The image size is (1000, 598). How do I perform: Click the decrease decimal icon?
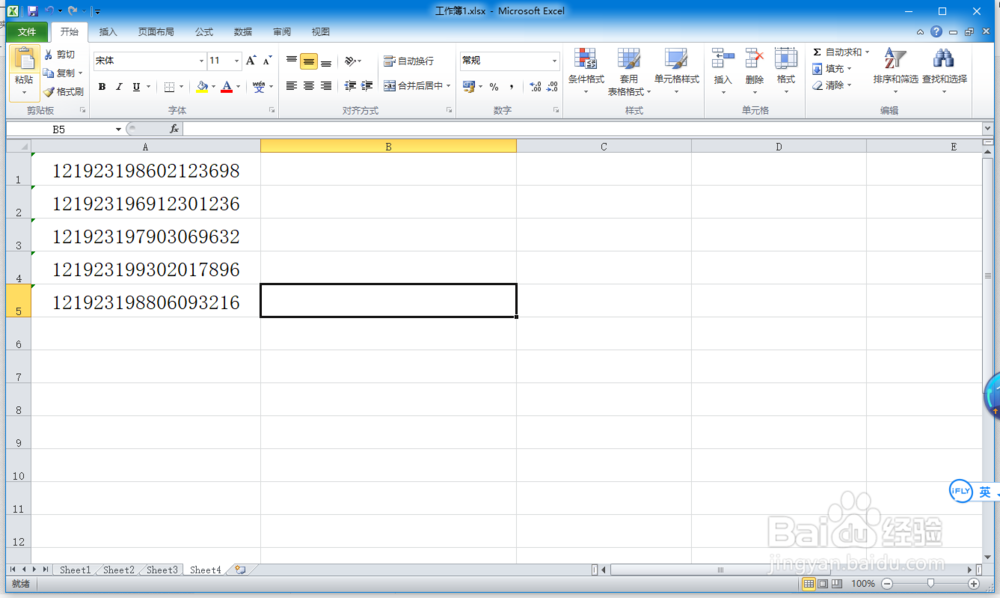click(x=552, y=87)
